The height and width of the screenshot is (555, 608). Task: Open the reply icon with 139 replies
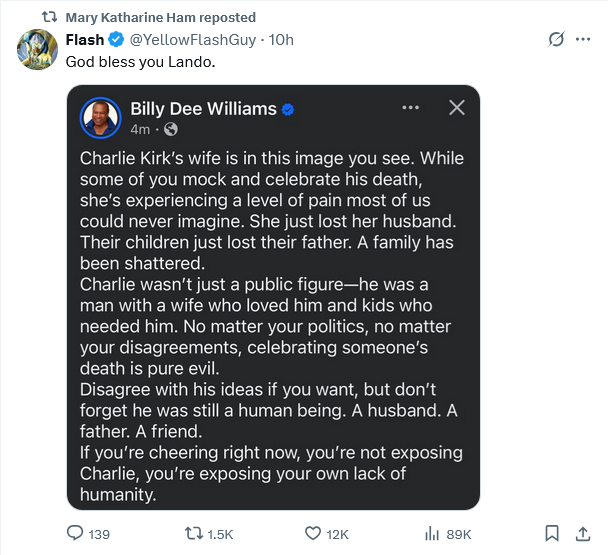75,534
